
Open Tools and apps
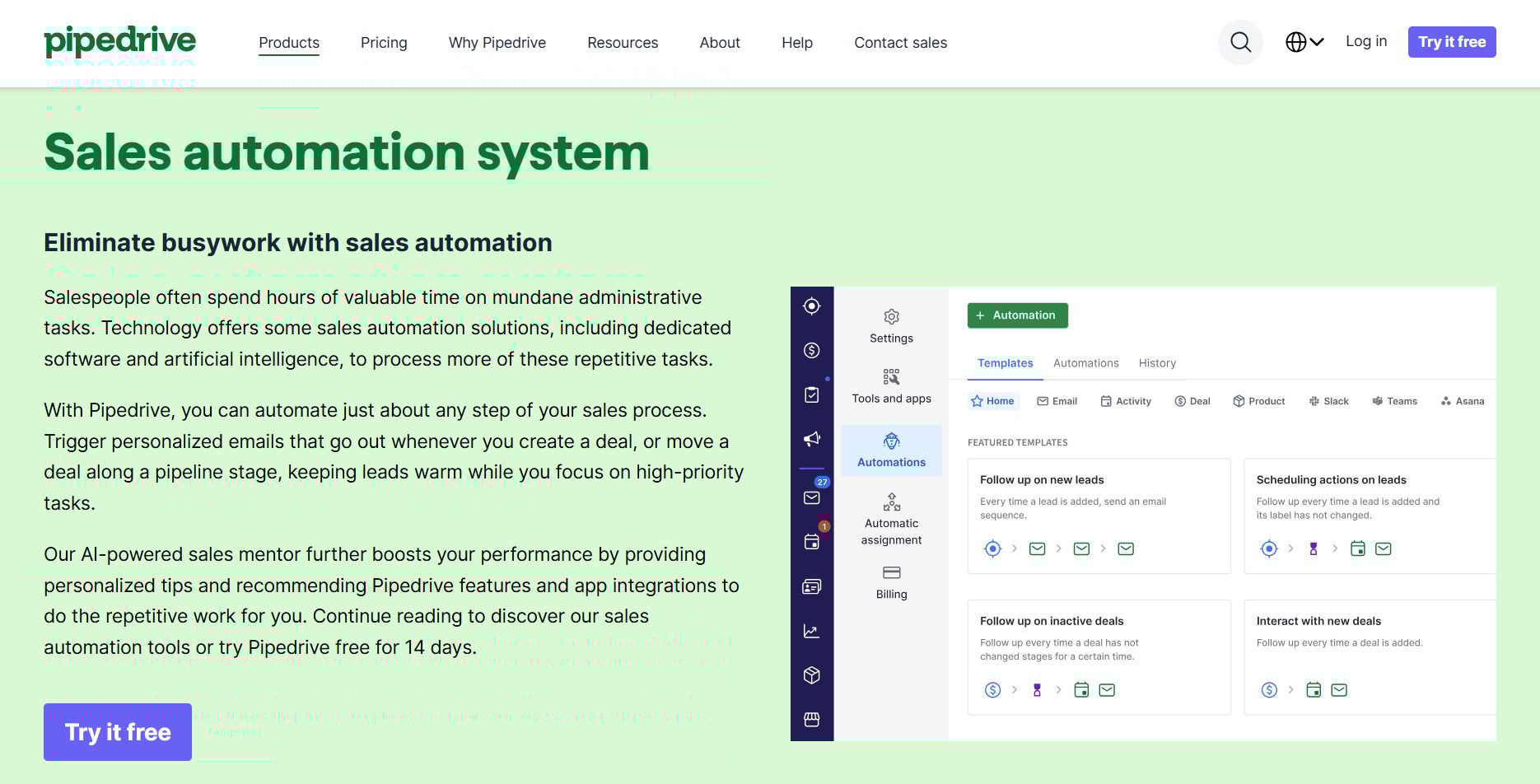(891, 386)
